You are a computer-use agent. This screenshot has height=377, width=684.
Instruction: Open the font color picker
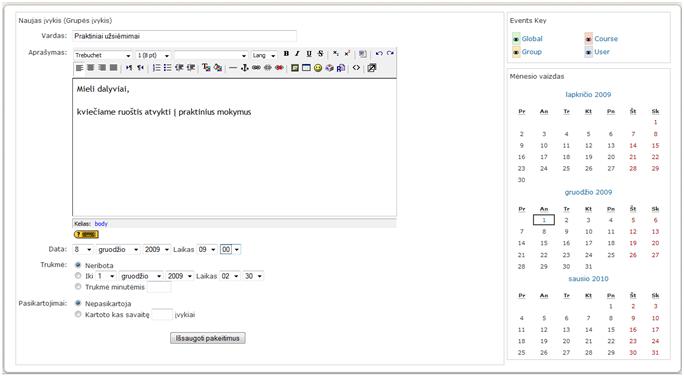coord(206,68)
